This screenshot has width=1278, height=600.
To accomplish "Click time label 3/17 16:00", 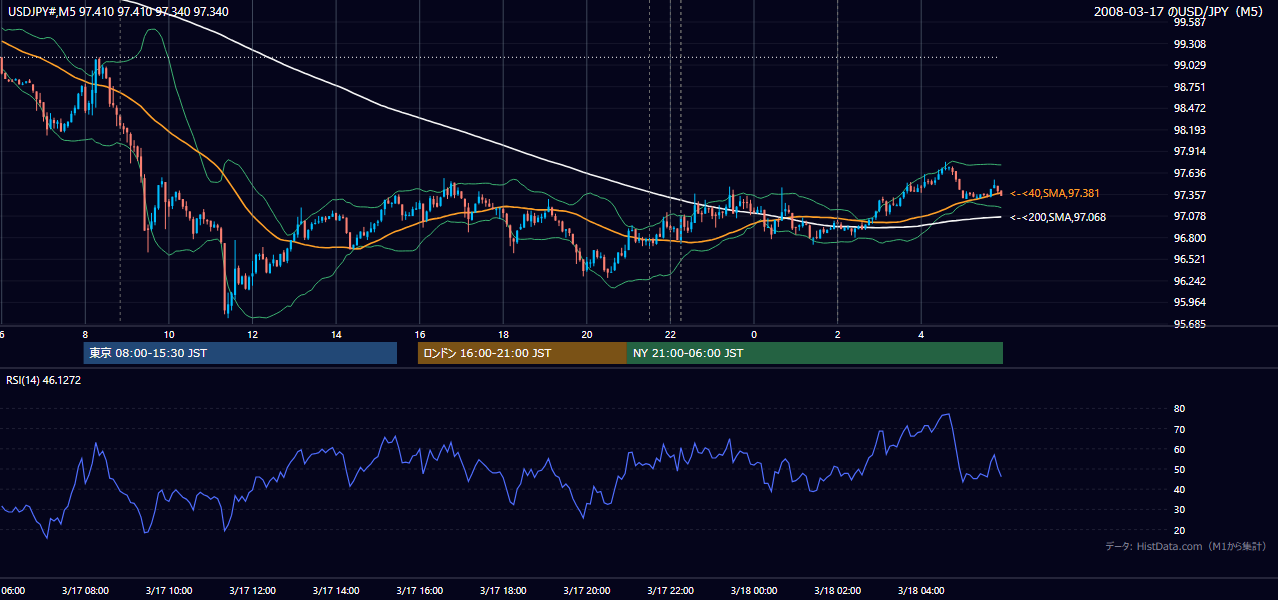I will click(x=420, y=591).
